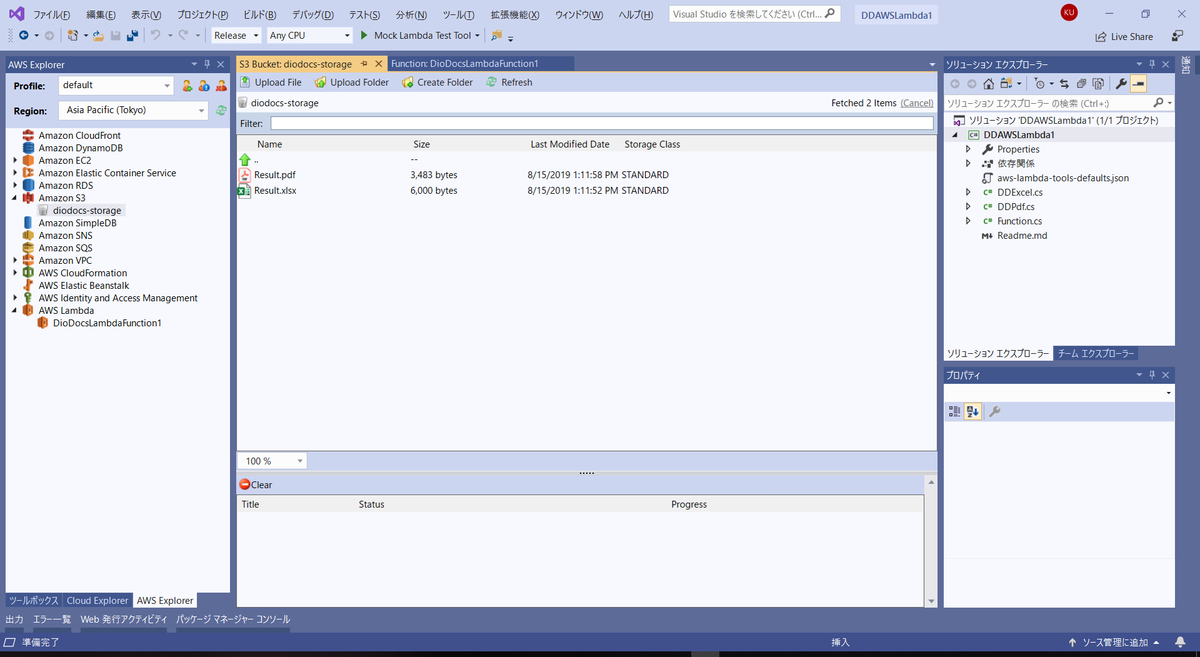Open the Release configuration dropdown
Image resolution: width=1200 pixels, height=657 pixels.
[x=236, y=35]
